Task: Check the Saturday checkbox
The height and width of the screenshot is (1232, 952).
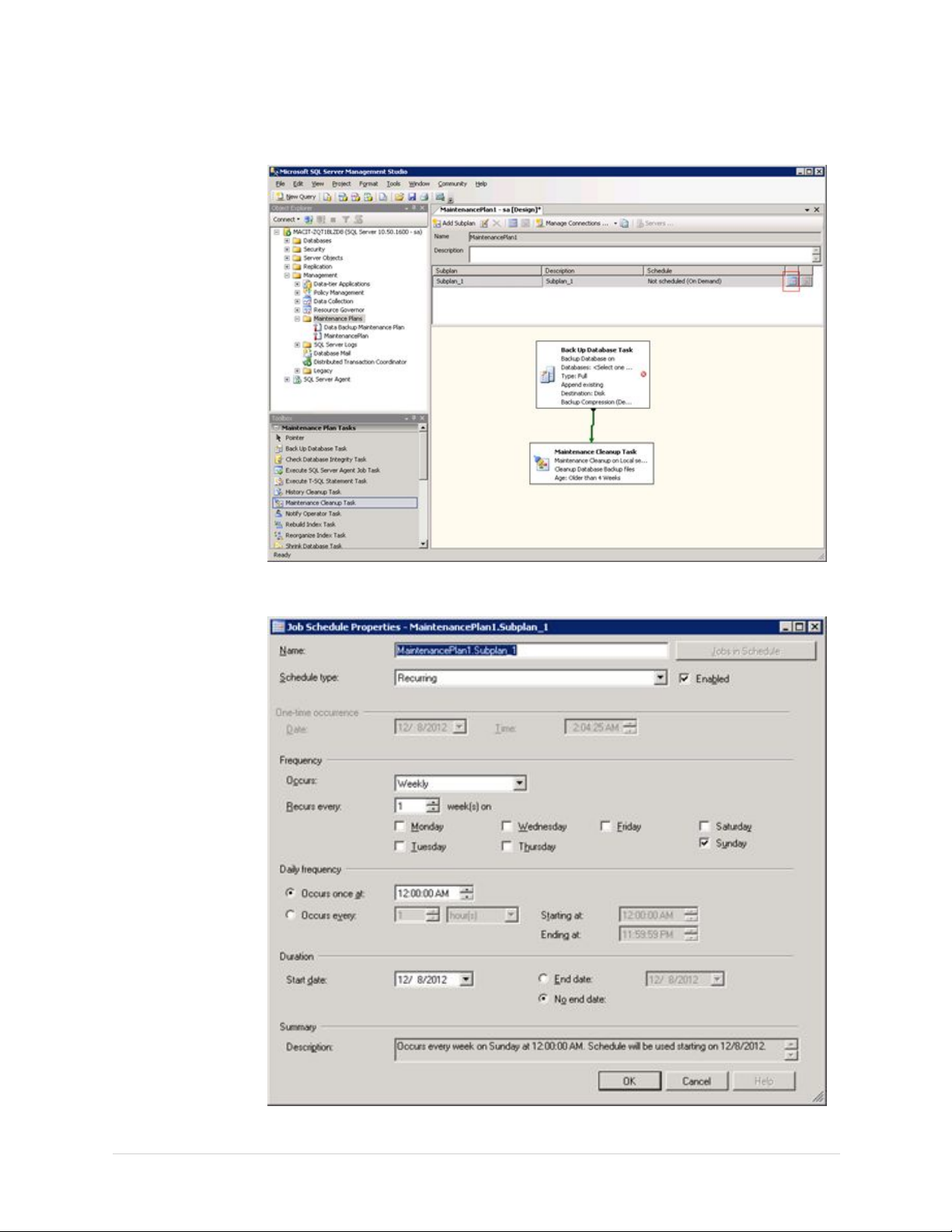Action: tap(704, 826)
